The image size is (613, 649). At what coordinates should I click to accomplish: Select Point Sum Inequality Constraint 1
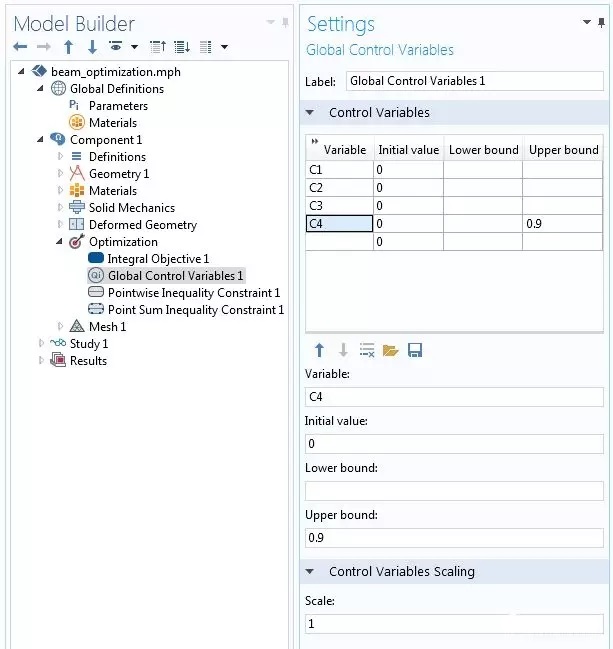click(x=196, y=310)
